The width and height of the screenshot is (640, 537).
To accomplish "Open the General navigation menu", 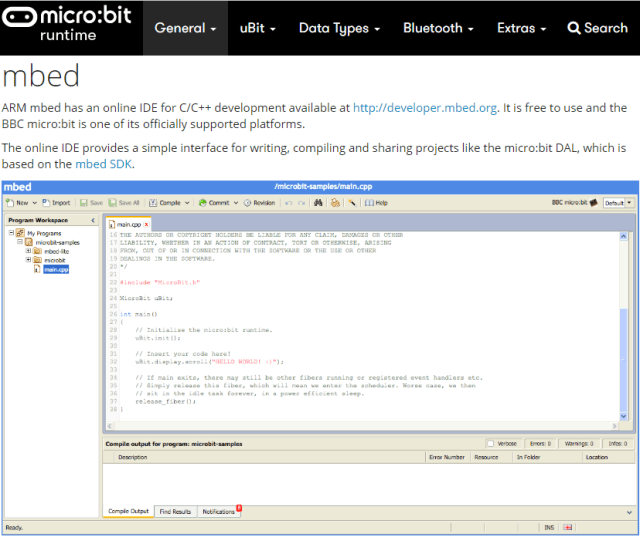I will pos(185,28).
